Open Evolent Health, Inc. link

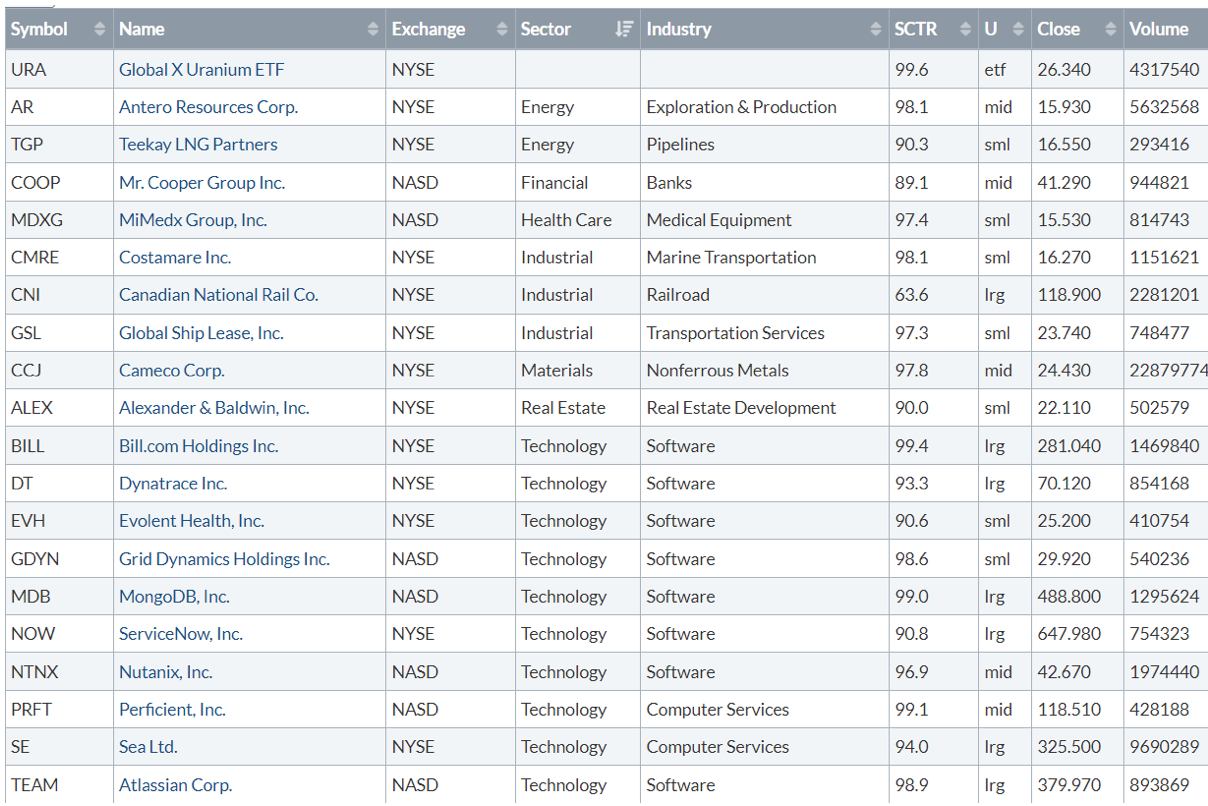(192, 521)
